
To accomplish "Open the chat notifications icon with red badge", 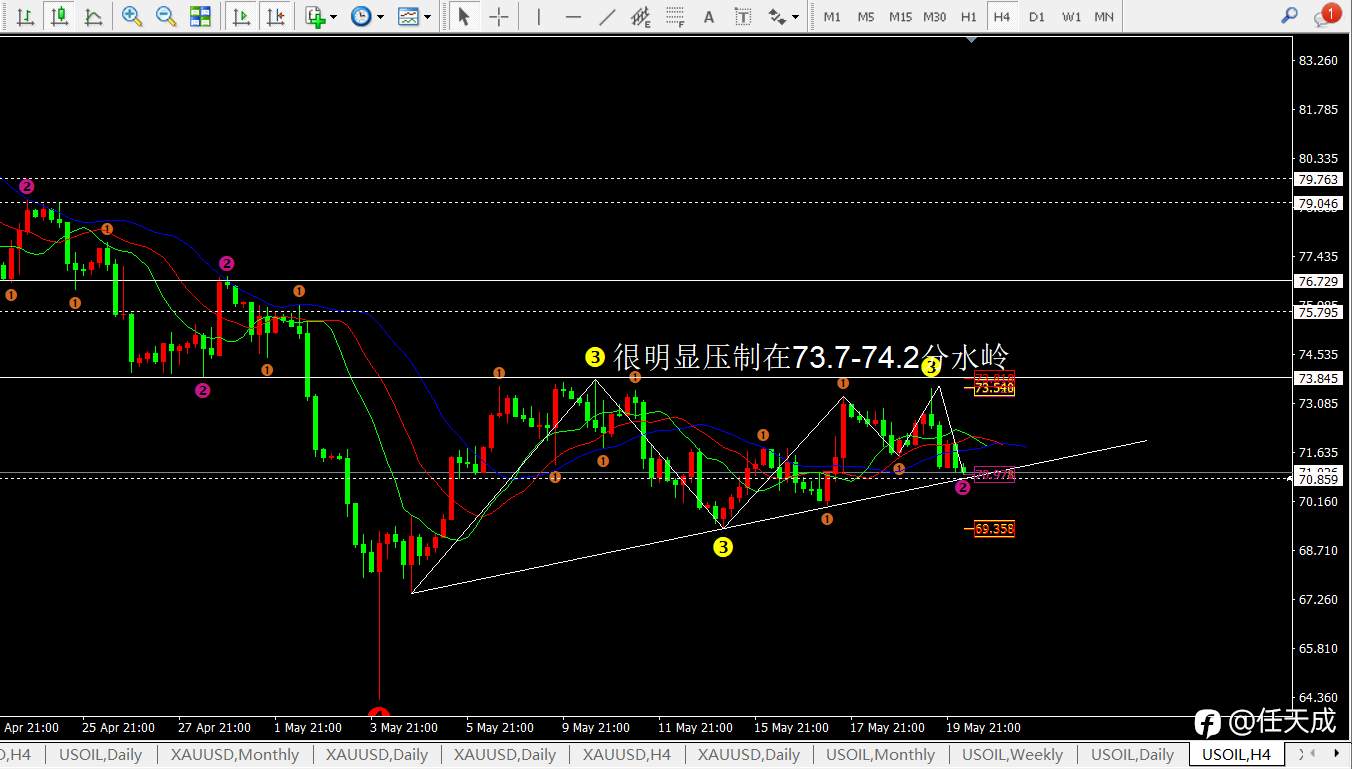I will [x=1326, y=16].
